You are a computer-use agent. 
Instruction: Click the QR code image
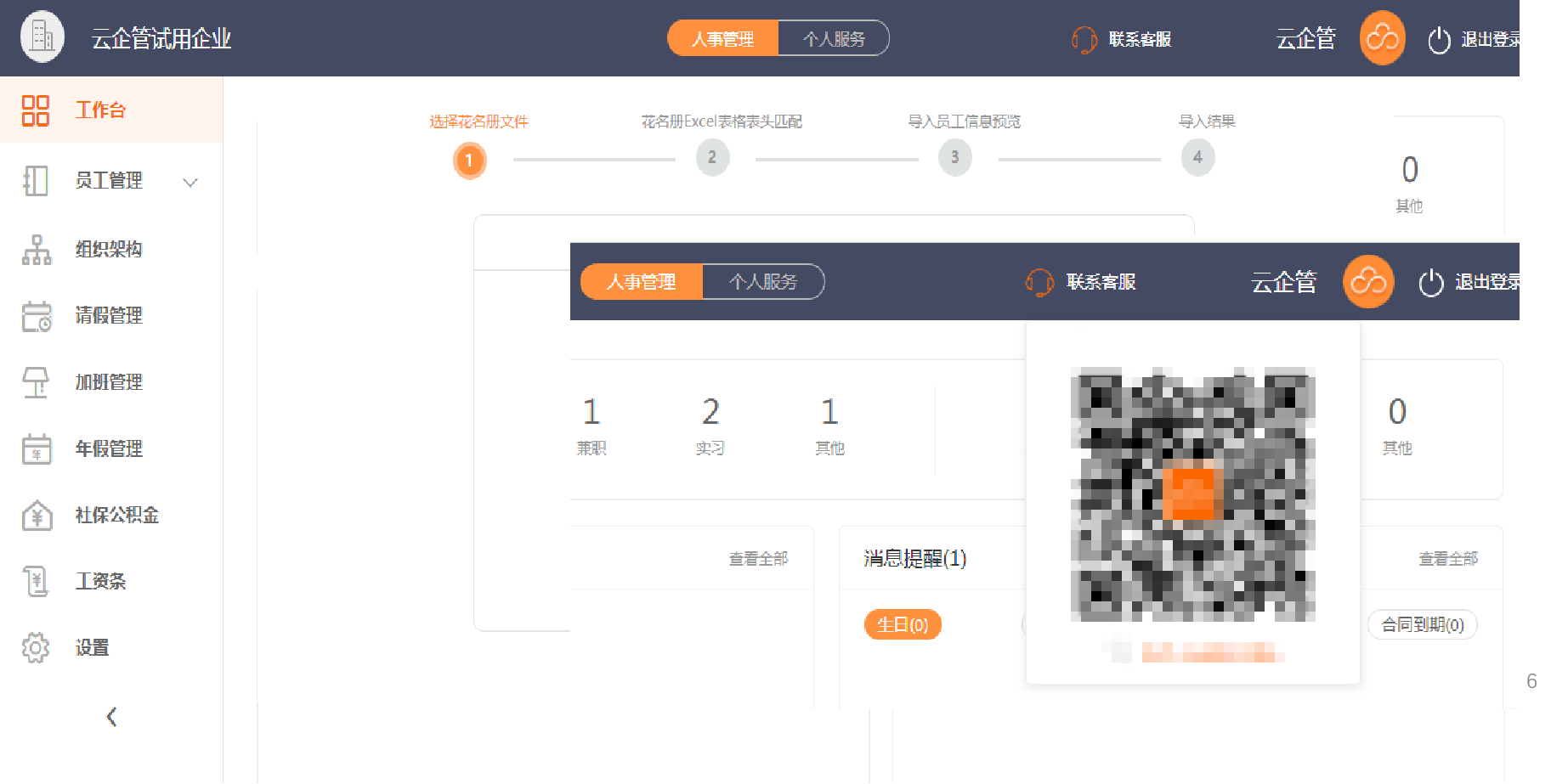click(x=1193, y=494)
